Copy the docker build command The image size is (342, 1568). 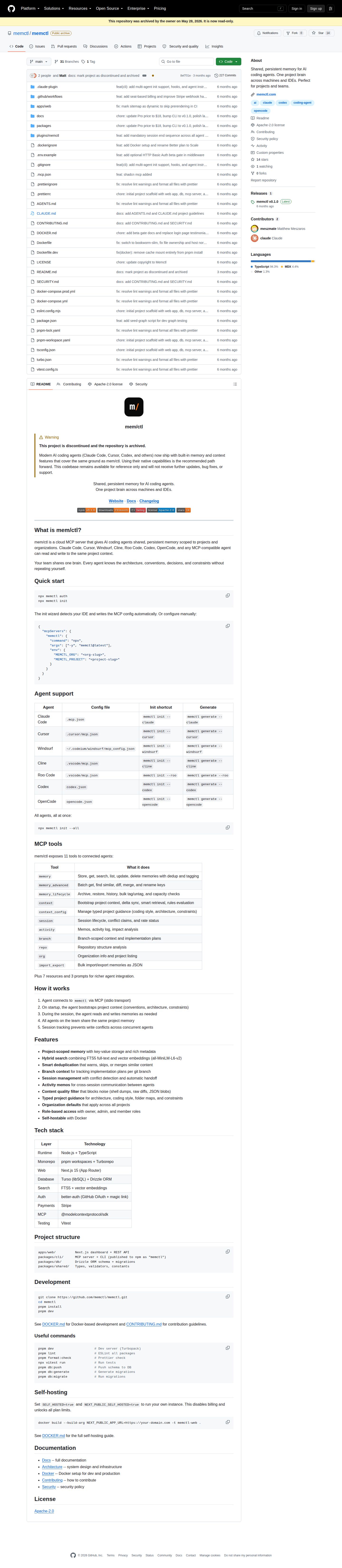click(x=228, y=1422)
